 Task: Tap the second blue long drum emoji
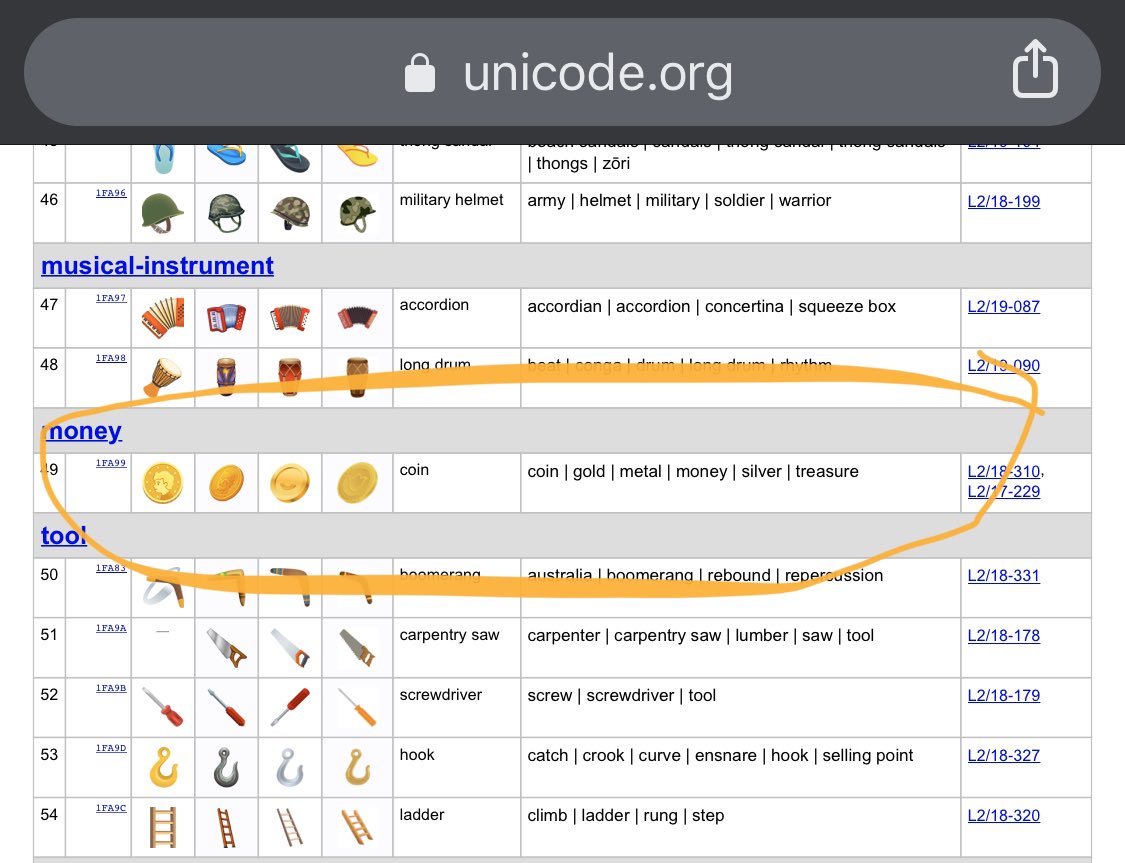click(226, 377)
